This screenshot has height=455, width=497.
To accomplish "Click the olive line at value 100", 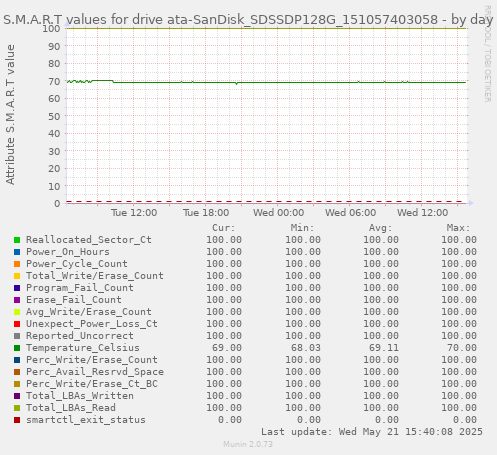I will [x=267, y=28].
